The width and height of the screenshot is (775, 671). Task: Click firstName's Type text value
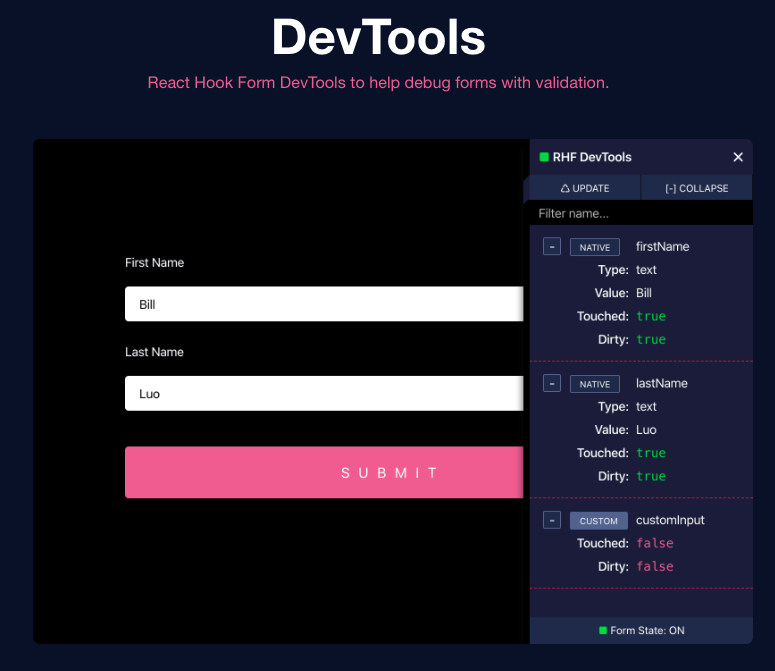pyautogui.click(x=646, y=270)
